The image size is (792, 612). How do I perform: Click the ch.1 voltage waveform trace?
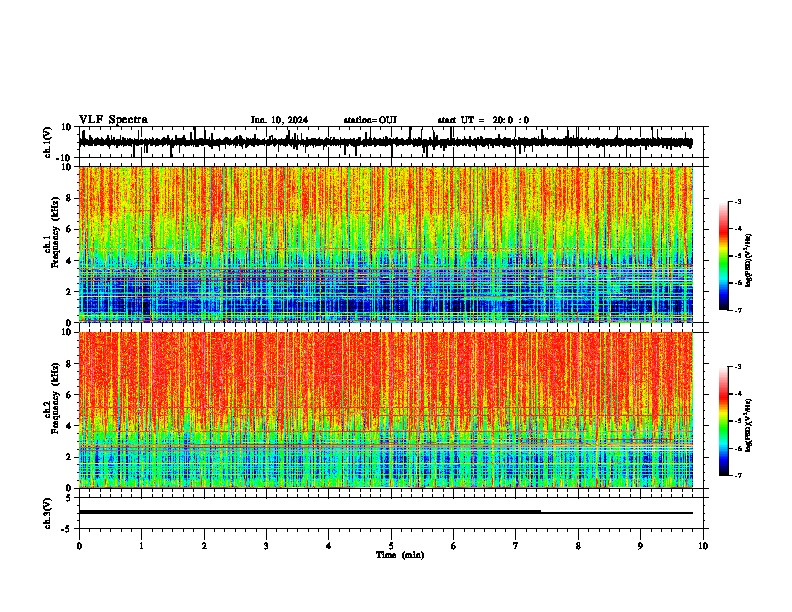(x=385, y=142)
